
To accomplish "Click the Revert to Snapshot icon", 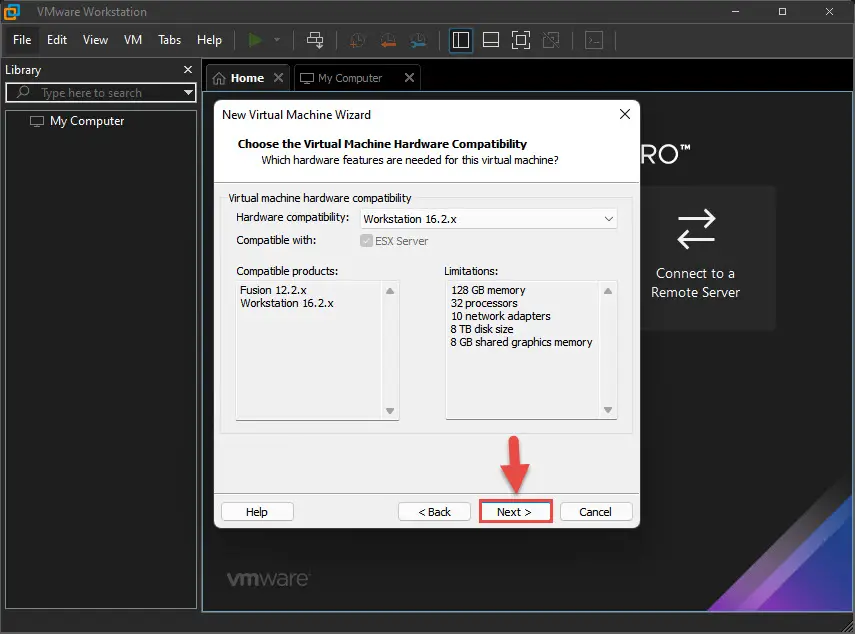I will pos(388,40).
